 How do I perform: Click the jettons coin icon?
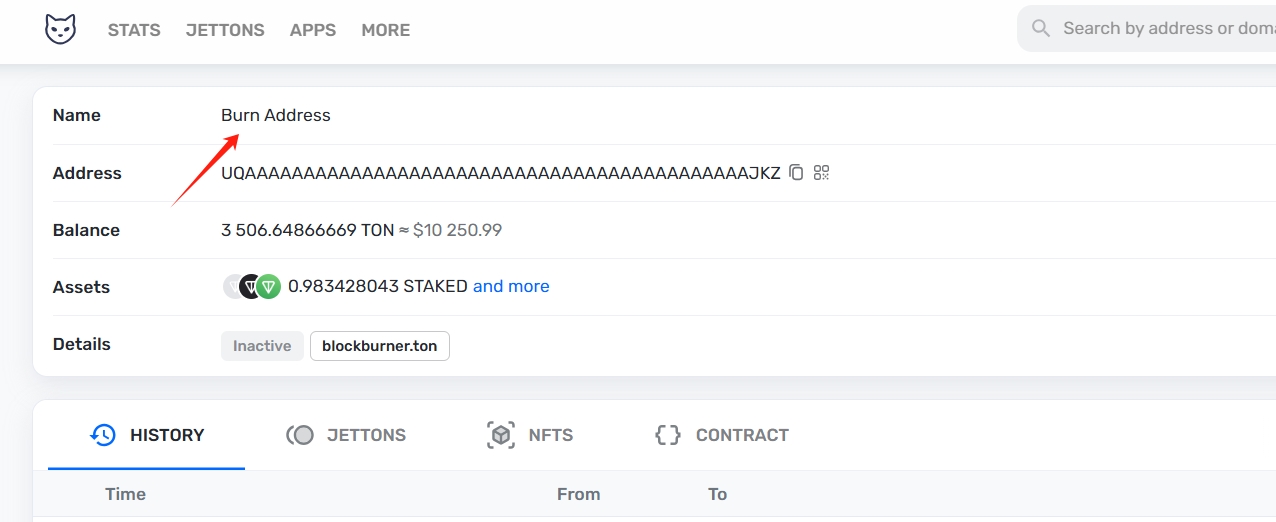pos(300,435)
